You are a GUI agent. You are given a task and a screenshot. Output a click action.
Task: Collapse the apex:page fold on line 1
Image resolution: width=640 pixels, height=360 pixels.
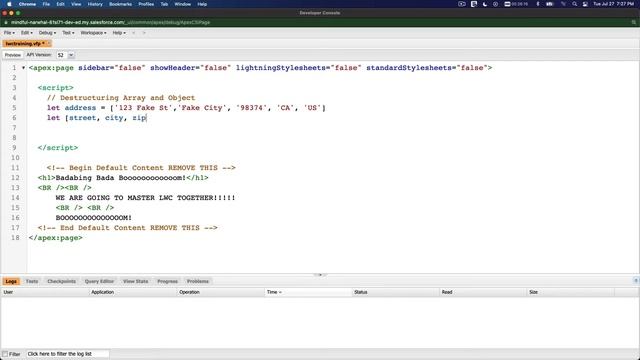pos(23,68)
